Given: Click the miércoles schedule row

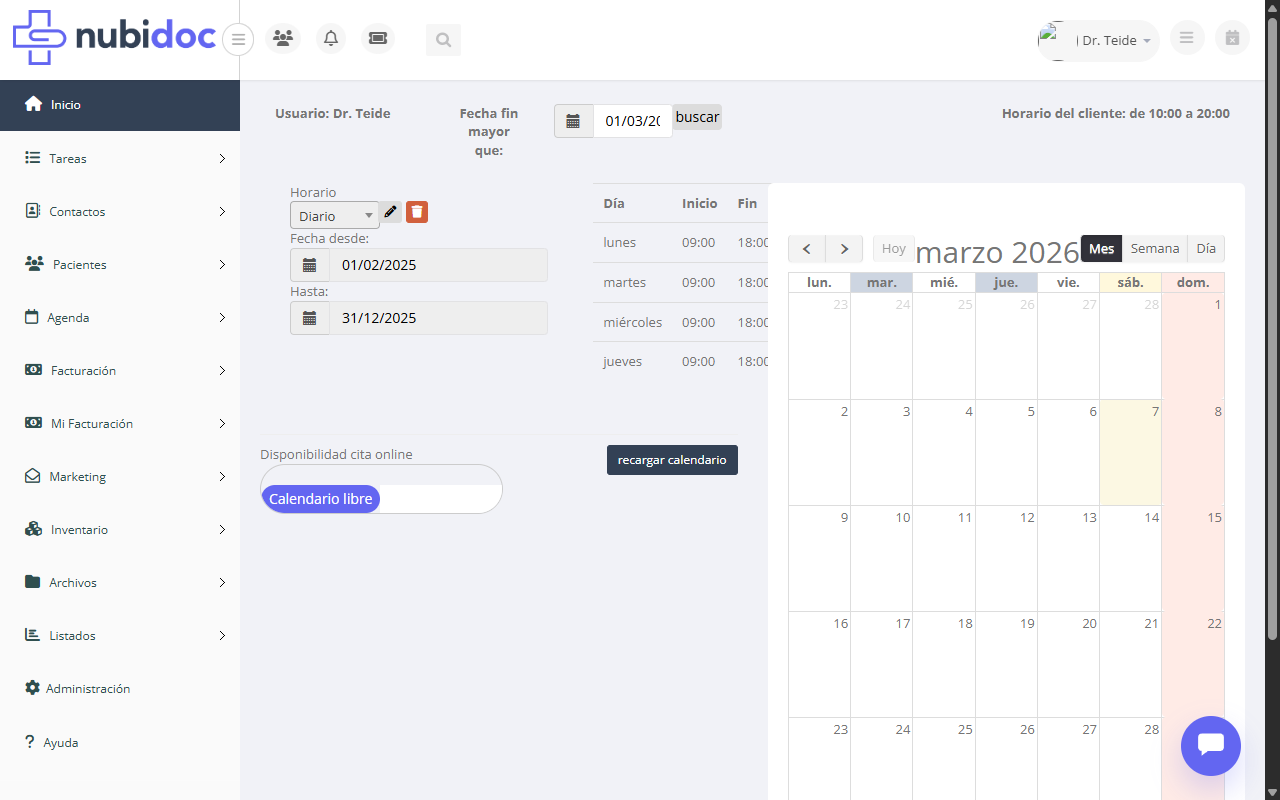Looking at the screenshot, I should 681,323.
